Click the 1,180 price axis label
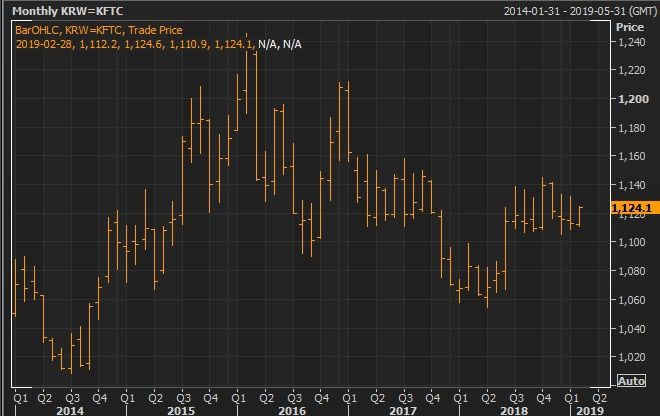The width and height of the screenshot is (660, 416). [x=632, y=128]
